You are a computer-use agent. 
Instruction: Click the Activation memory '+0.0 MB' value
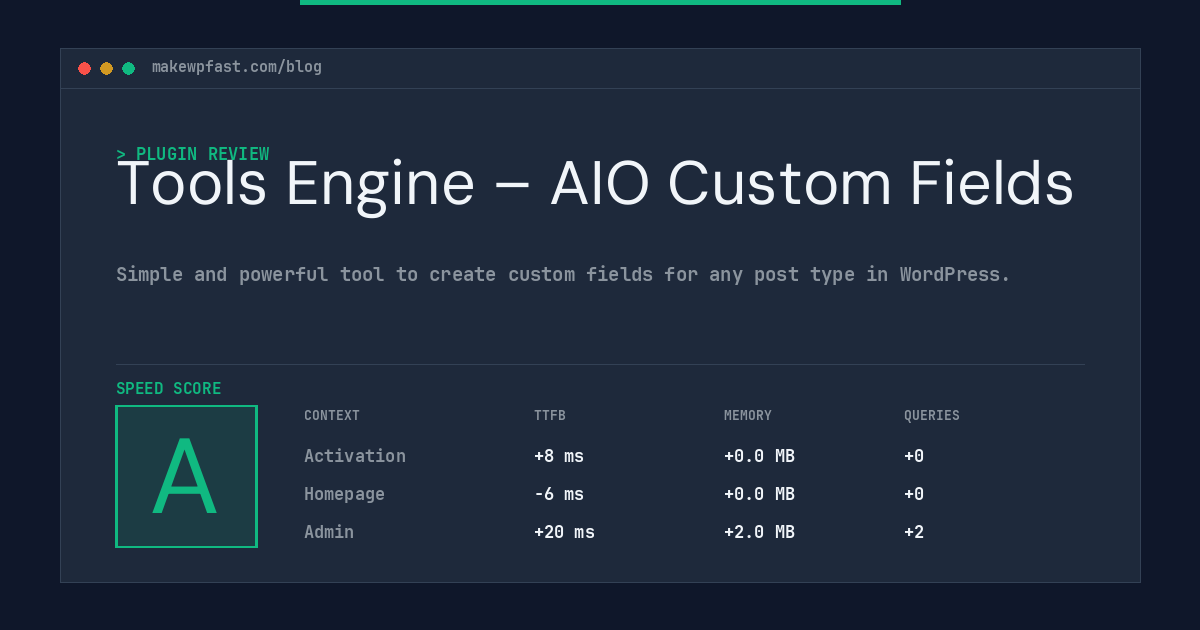759,456
